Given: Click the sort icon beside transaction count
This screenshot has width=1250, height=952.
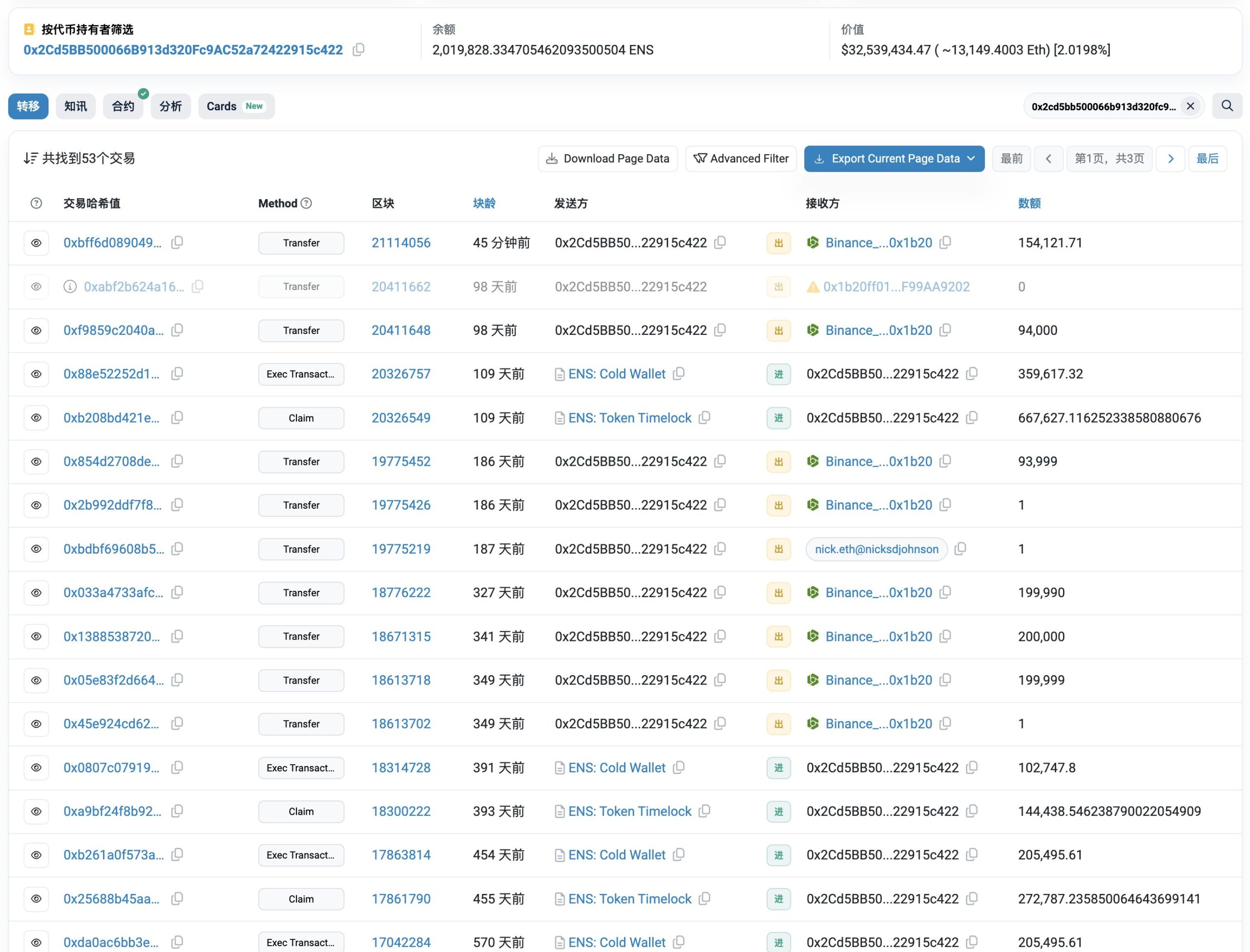Looking at the screenshot, I should pyautogui.click(x=31, y=158).
